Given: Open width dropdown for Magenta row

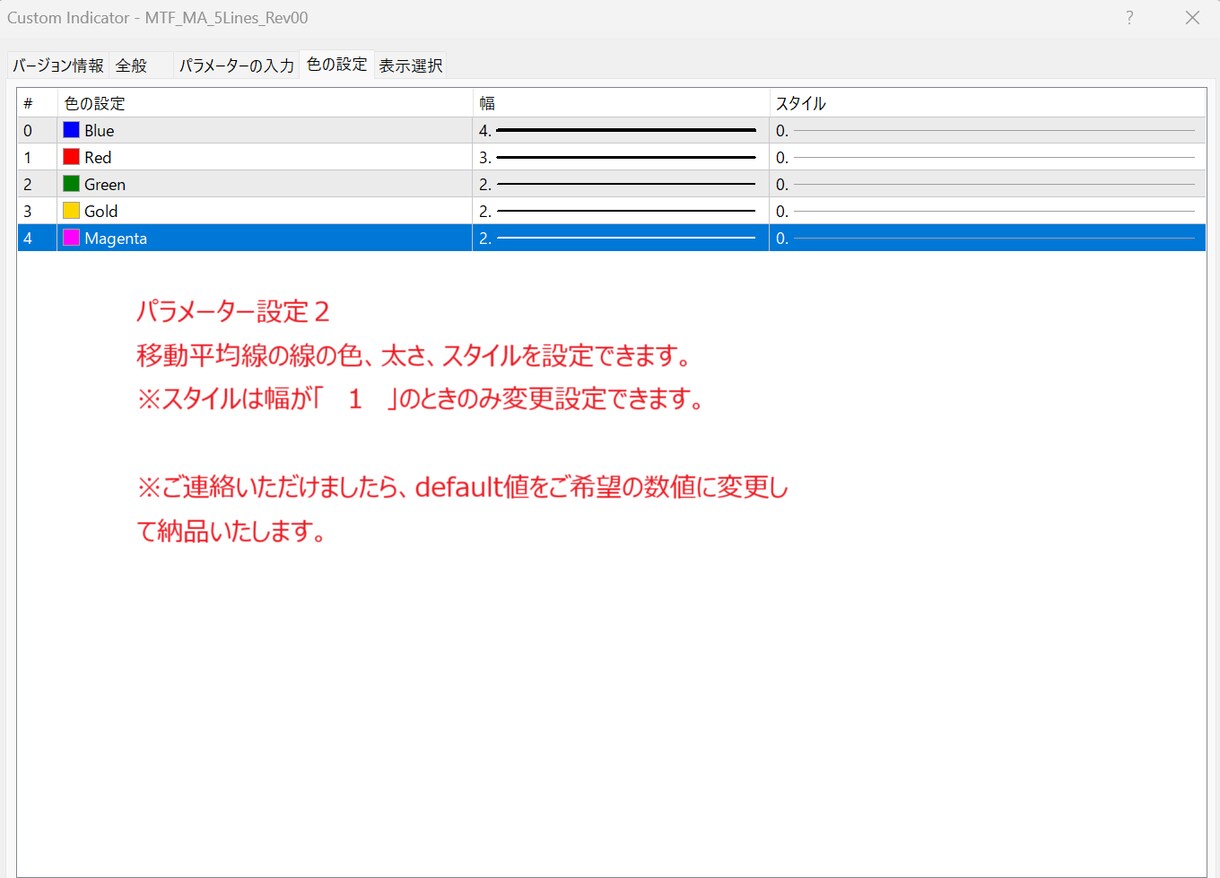Looking at the screenshot, I should click(x=621, y=238).
